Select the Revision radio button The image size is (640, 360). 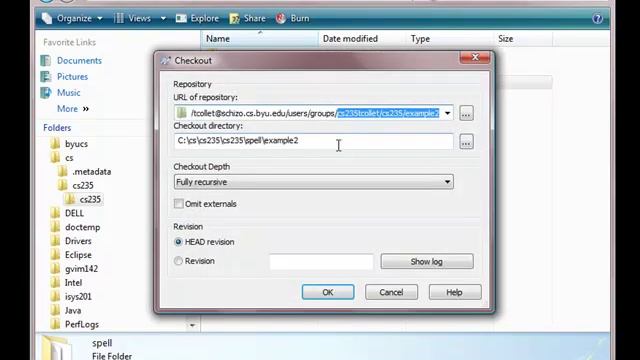(x=178, y=261)
